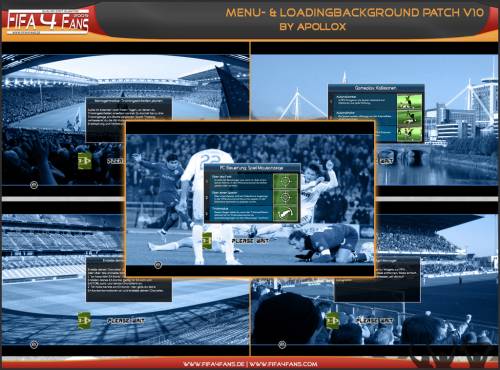This screenshot has height=370, width=500.
Task: Click the top thumbnail in the Gameplay dialog
Action: point(409,102)
